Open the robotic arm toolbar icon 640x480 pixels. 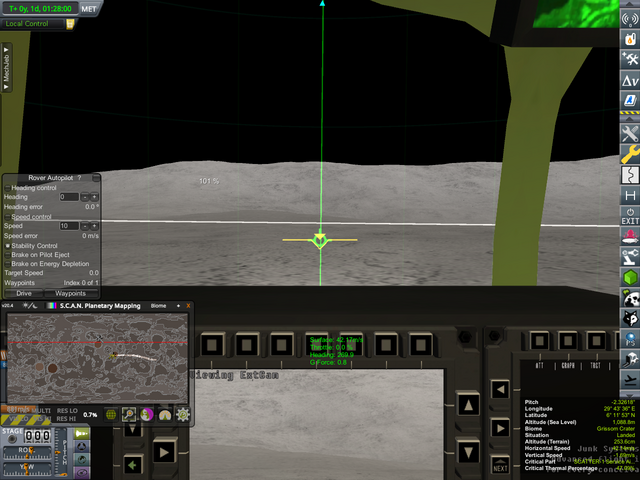pos(630,257)
